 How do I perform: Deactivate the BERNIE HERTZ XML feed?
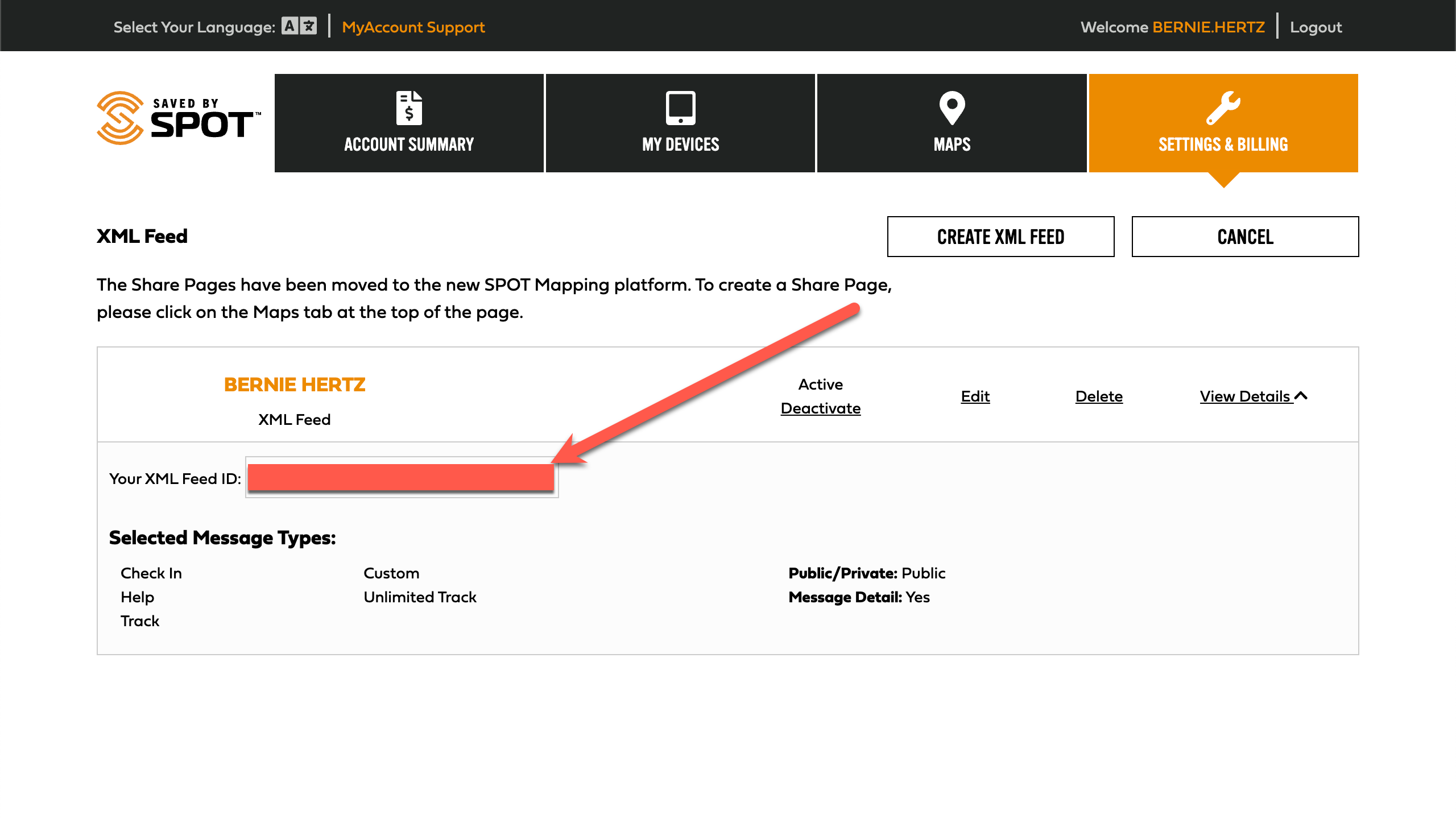click(x=820, y=408)
